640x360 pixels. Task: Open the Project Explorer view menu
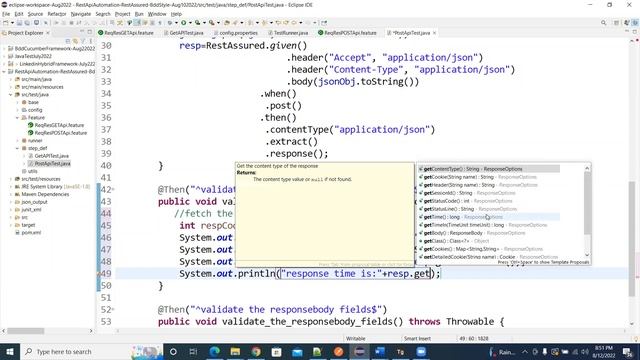(91, 41)
